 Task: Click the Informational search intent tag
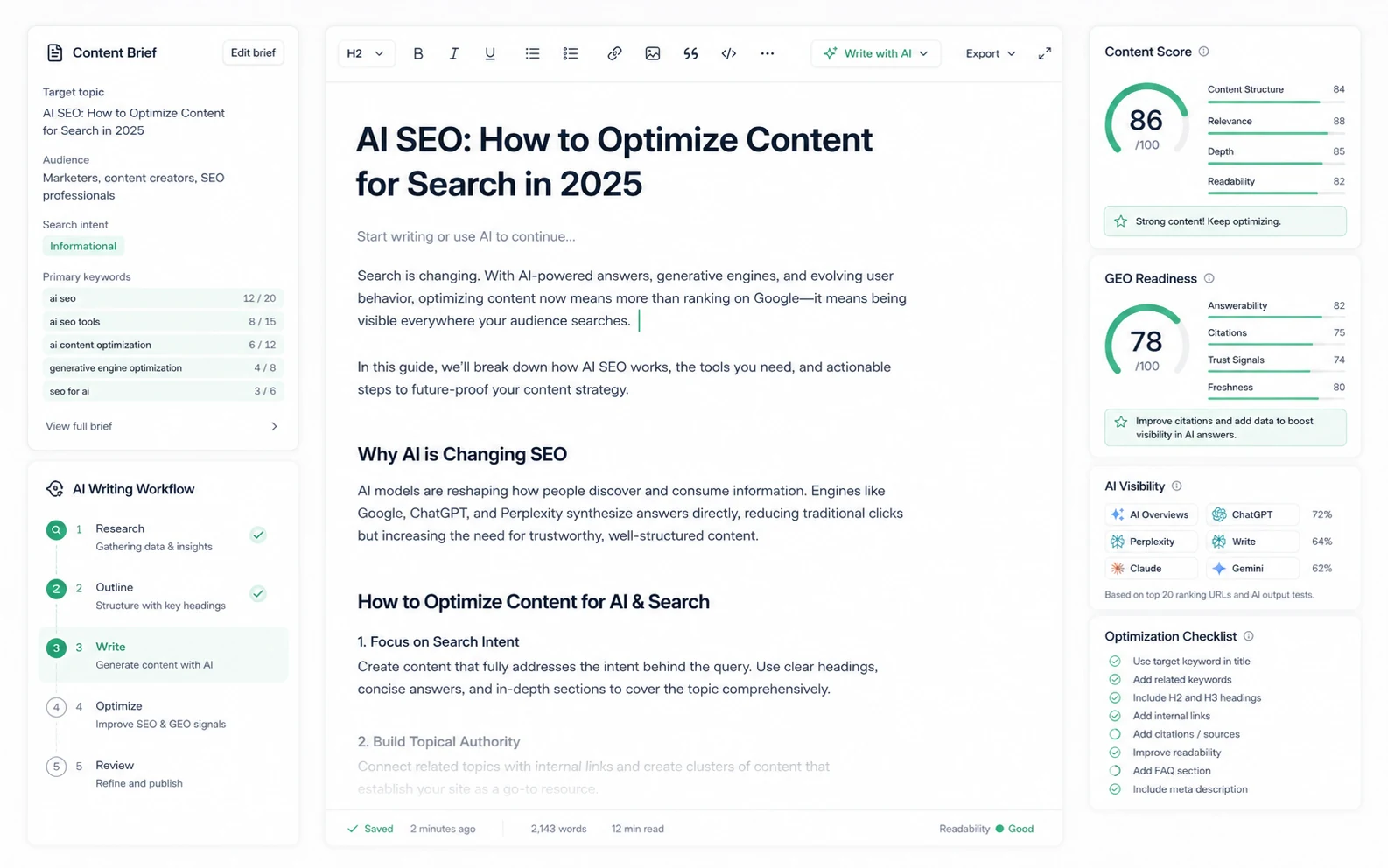point(83,246)
